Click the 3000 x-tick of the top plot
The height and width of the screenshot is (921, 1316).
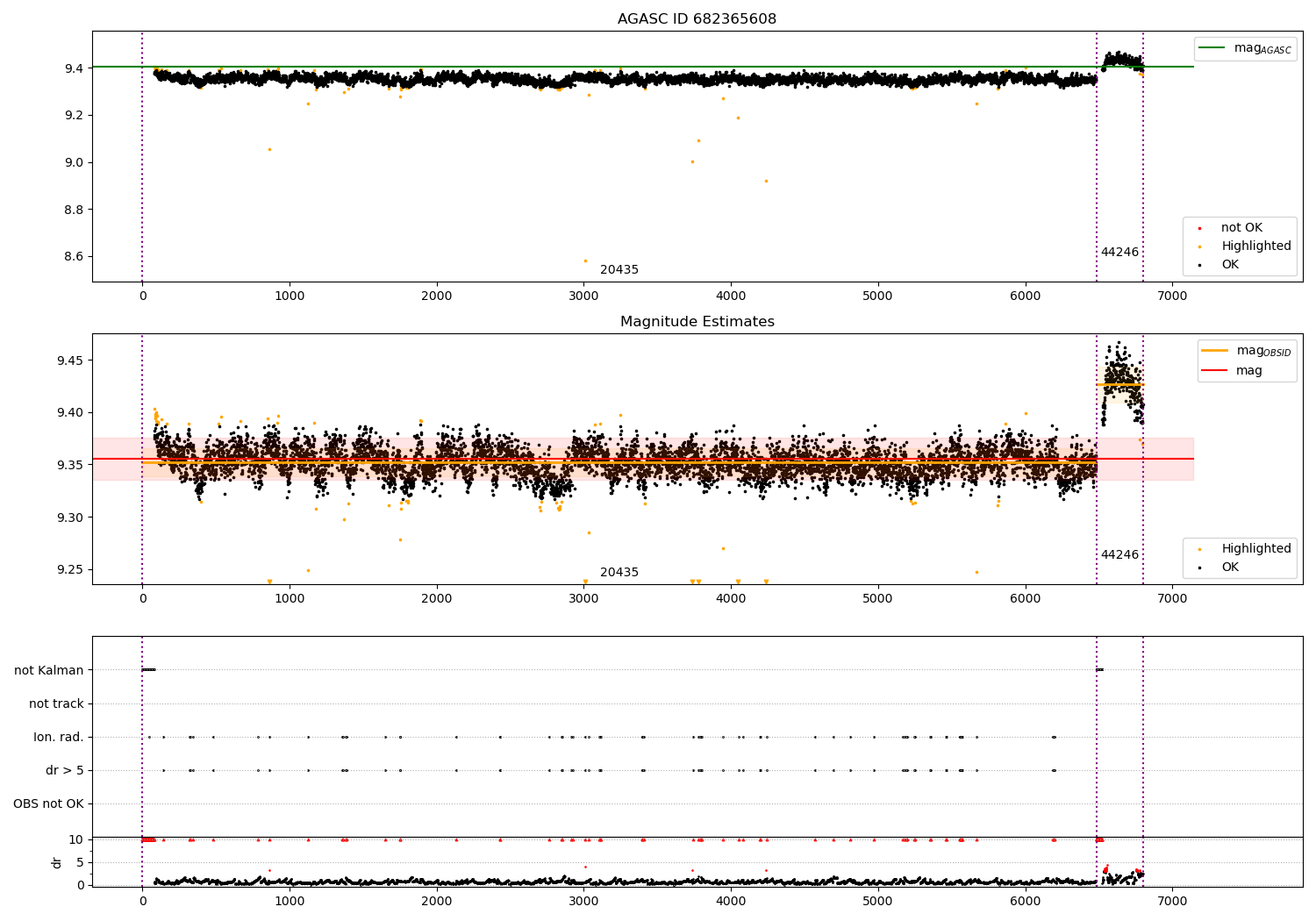(x=583, y=296)
